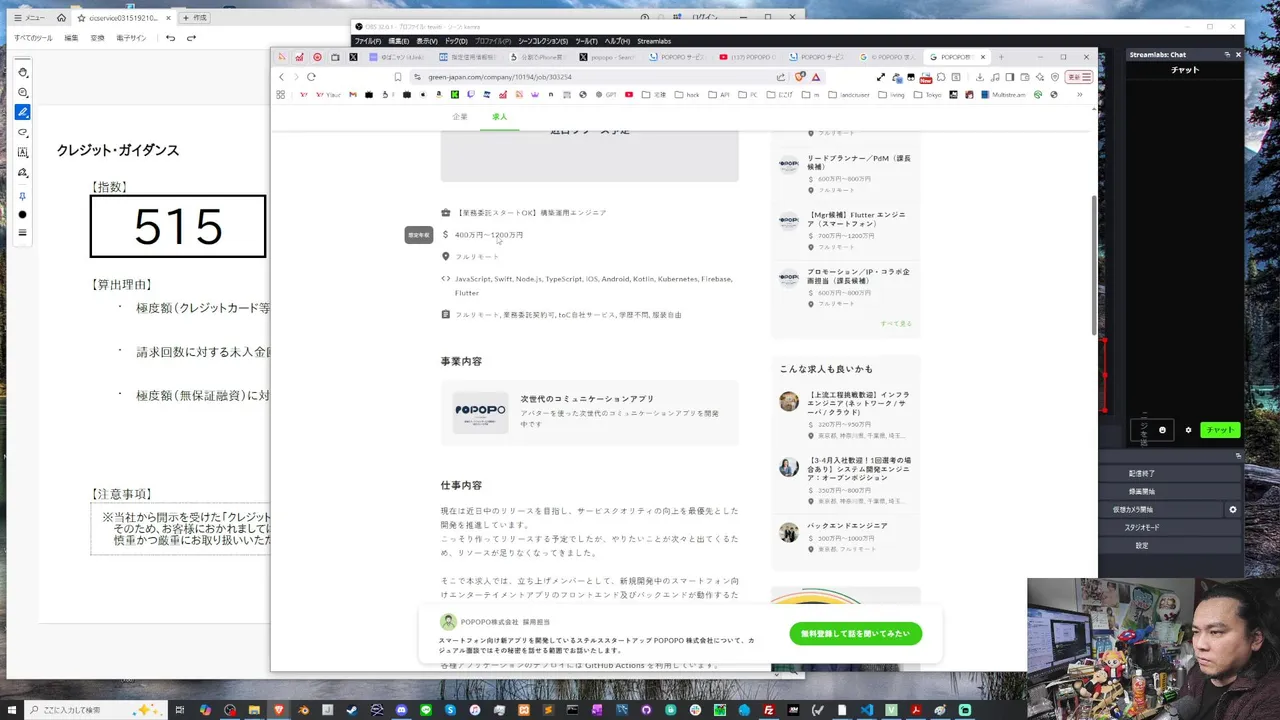Open browser apps grid icon
1280x720 pixels.
[281, 94]
